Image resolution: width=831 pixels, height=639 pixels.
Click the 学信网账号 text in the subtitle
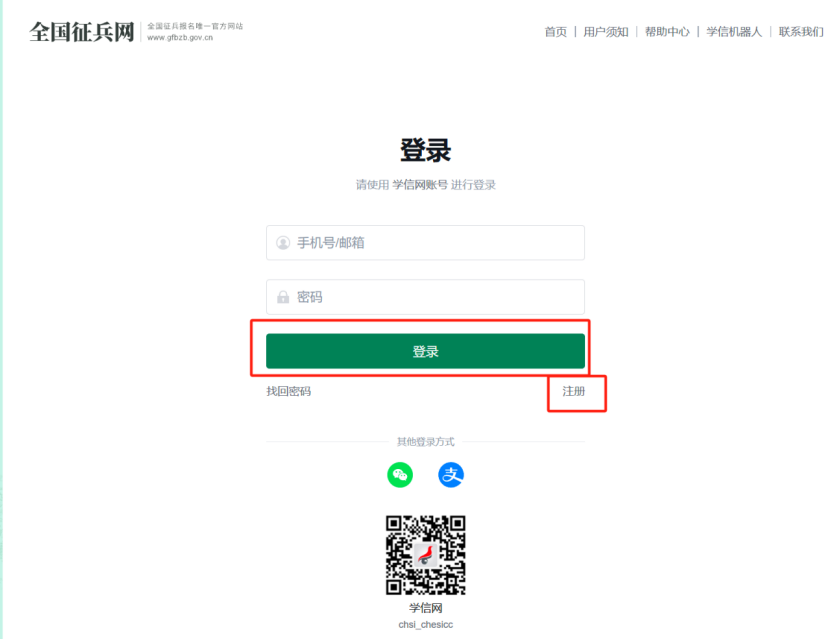pyautogui.click(x=420, y=184)
